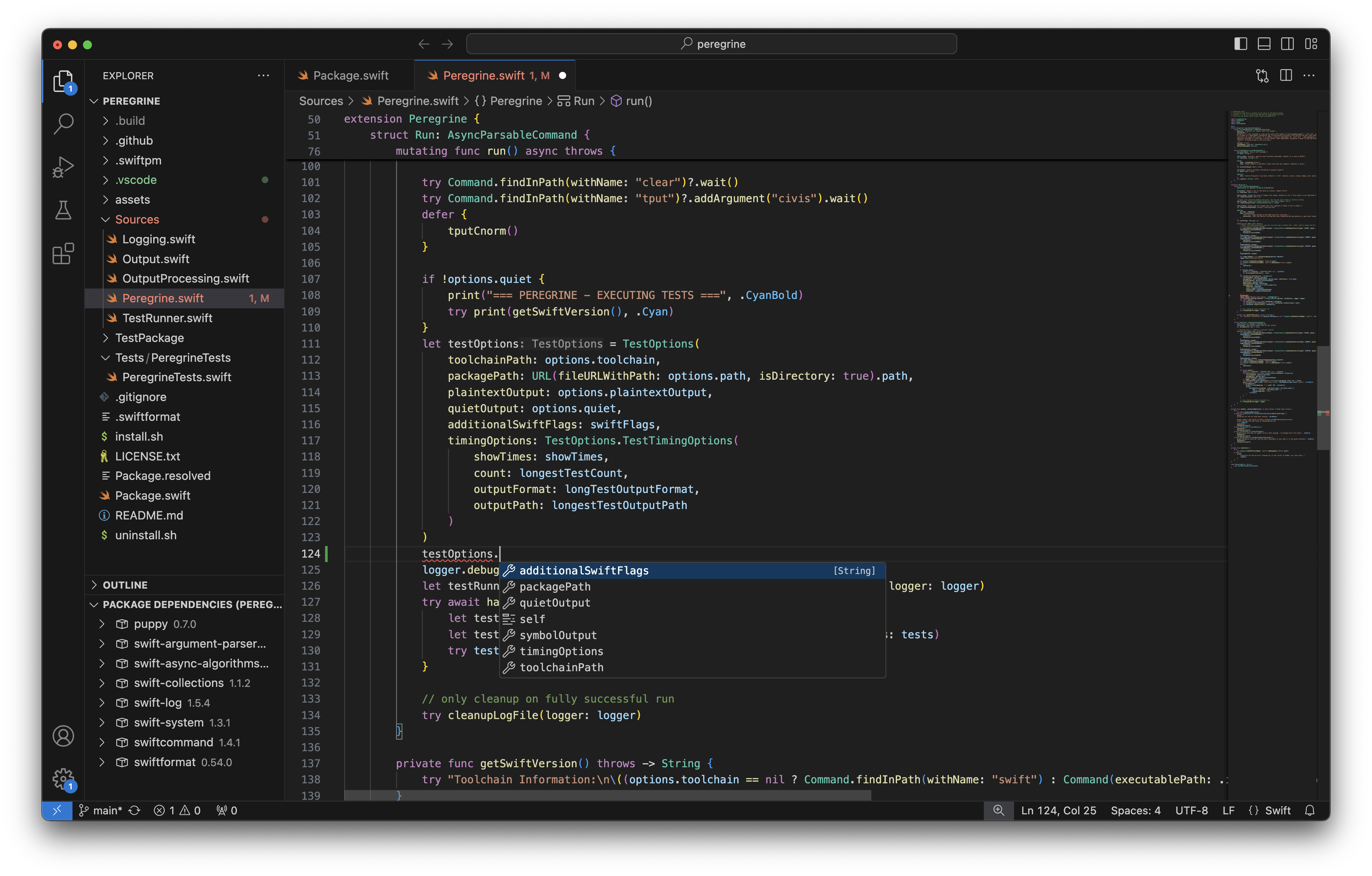Open the Run and Debug panel
The width and height of the screenshot is (1372, 876).
point(63,166)
